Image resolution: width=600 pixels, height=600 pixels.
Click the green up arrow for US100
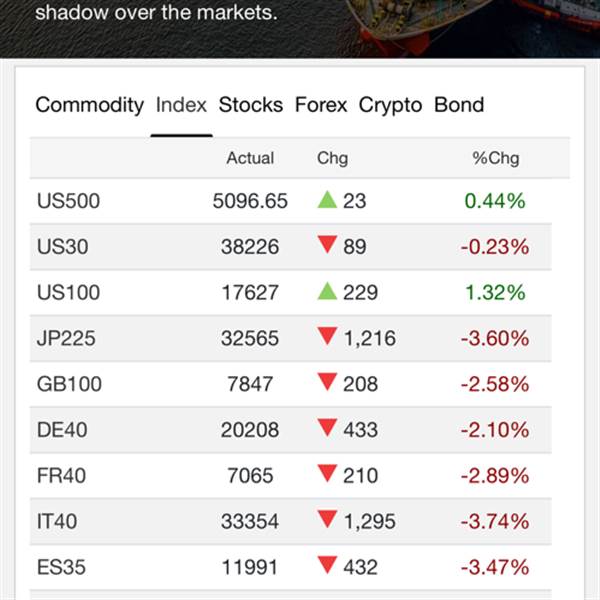(x=327, y=291)
